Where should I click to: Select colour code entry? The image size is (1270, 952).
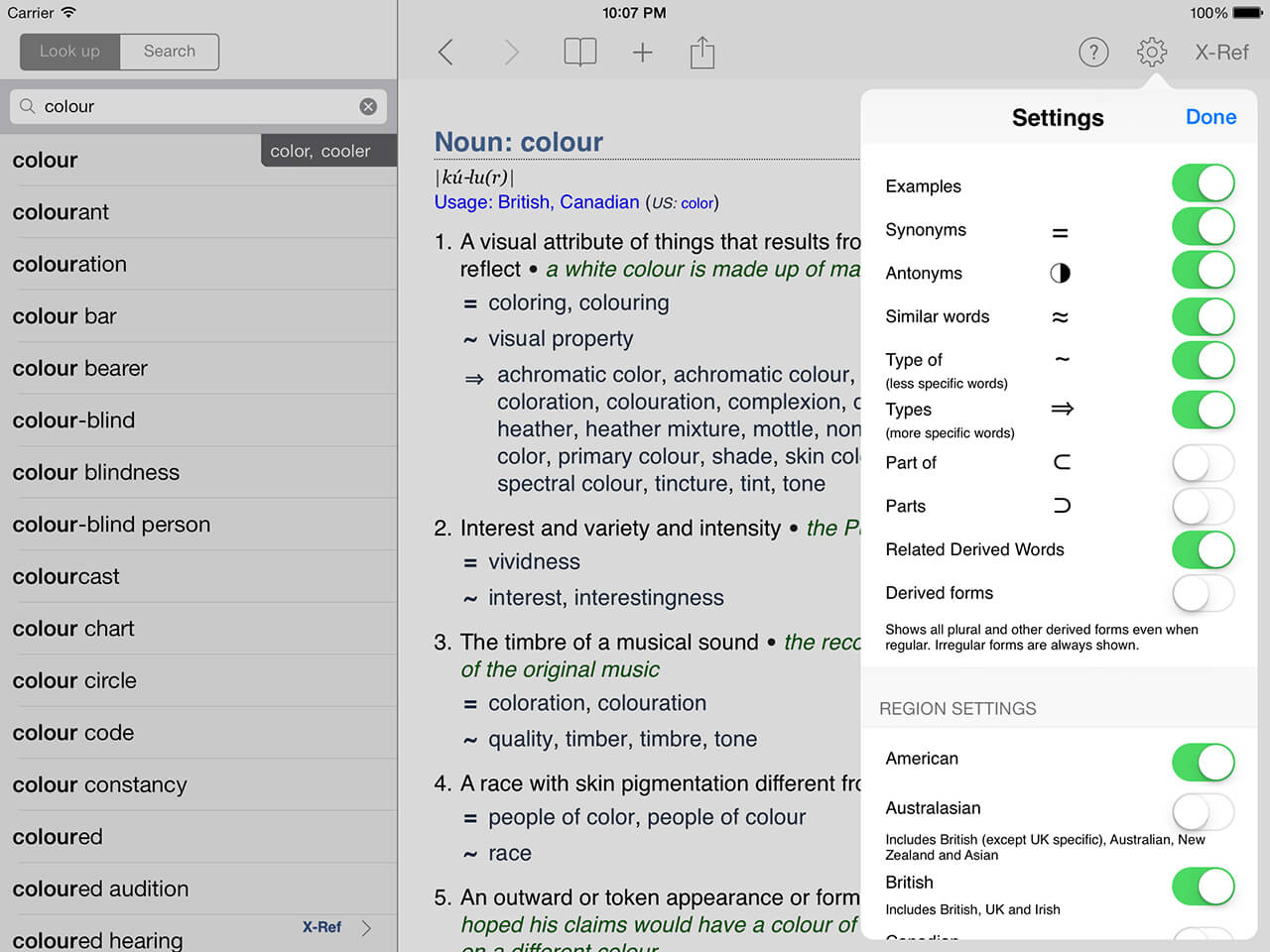(x=198, y=733)
